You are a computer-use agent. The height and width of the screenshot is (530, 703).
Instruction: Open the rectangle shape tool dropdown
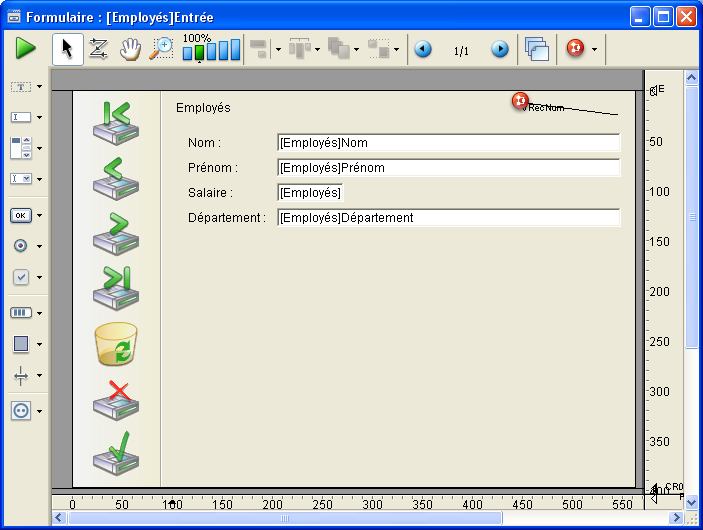click(39, 344)
